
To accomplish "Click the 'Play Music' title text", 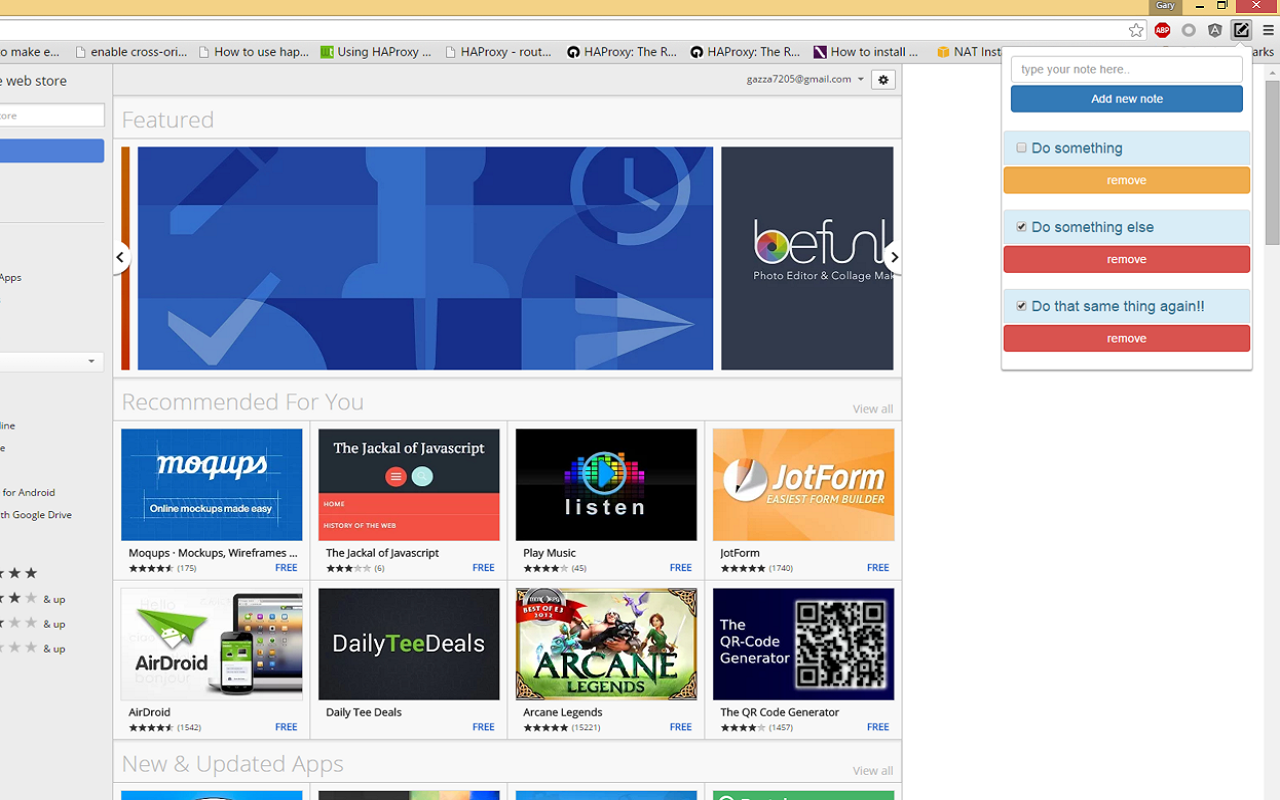I will (x=549, y=552).
